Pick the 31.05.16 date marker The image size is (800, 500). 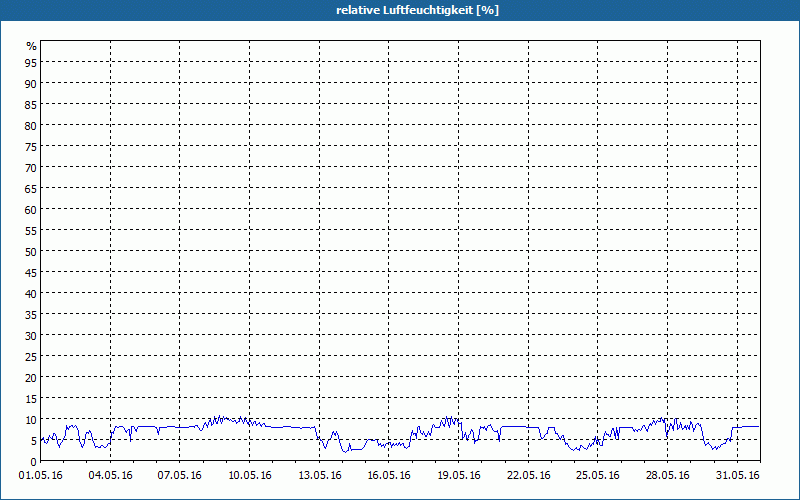pos(736,475)
